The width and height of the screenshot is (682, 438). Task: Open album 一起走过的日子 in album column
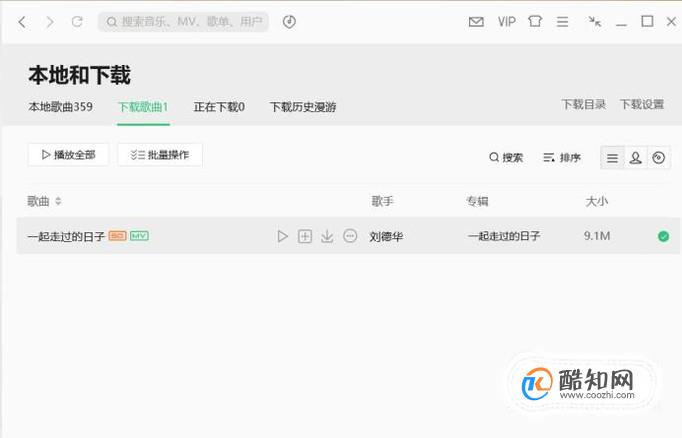click(x=504, y=236)
